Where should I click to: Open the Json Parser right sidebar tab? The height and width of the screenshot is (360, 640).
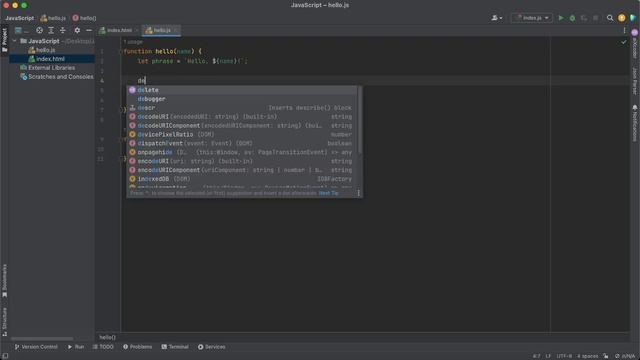point(635,81)
